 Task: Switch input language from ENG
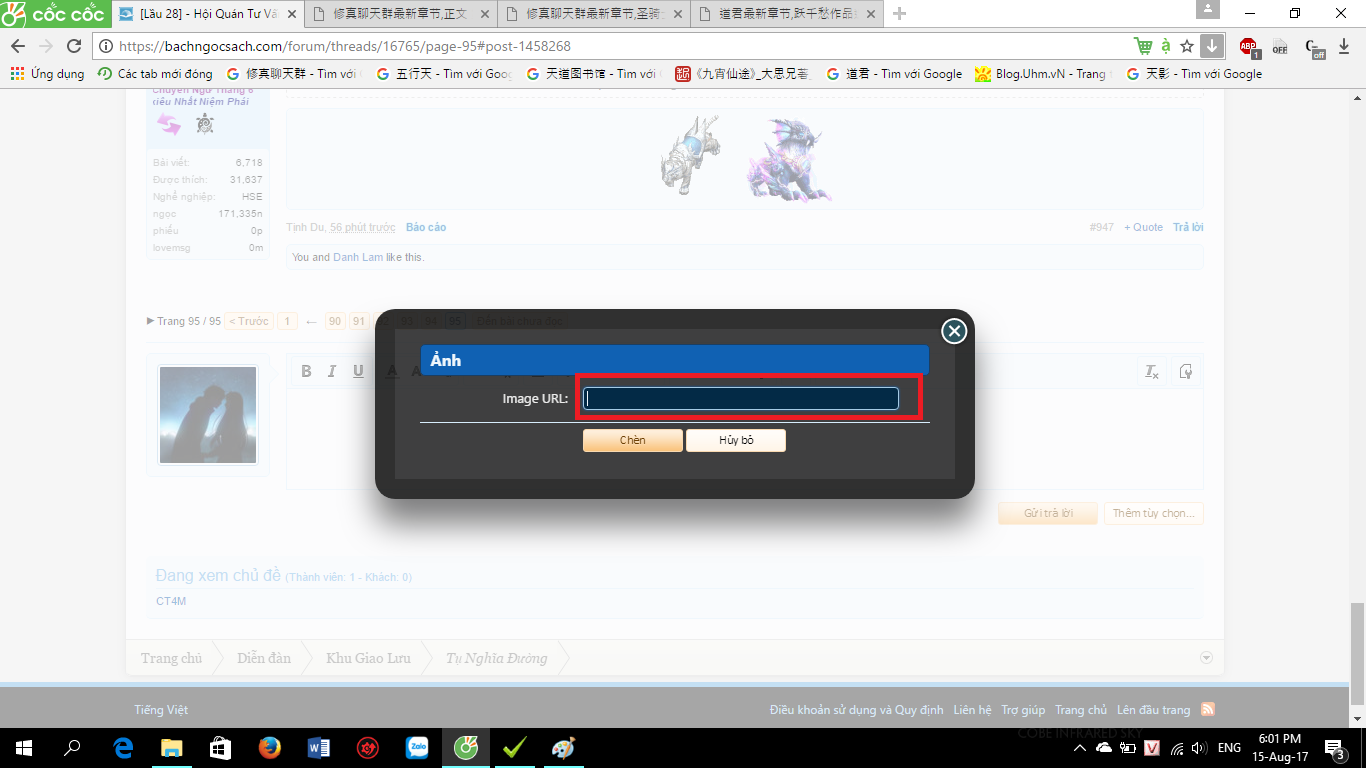pos(1229,748)
